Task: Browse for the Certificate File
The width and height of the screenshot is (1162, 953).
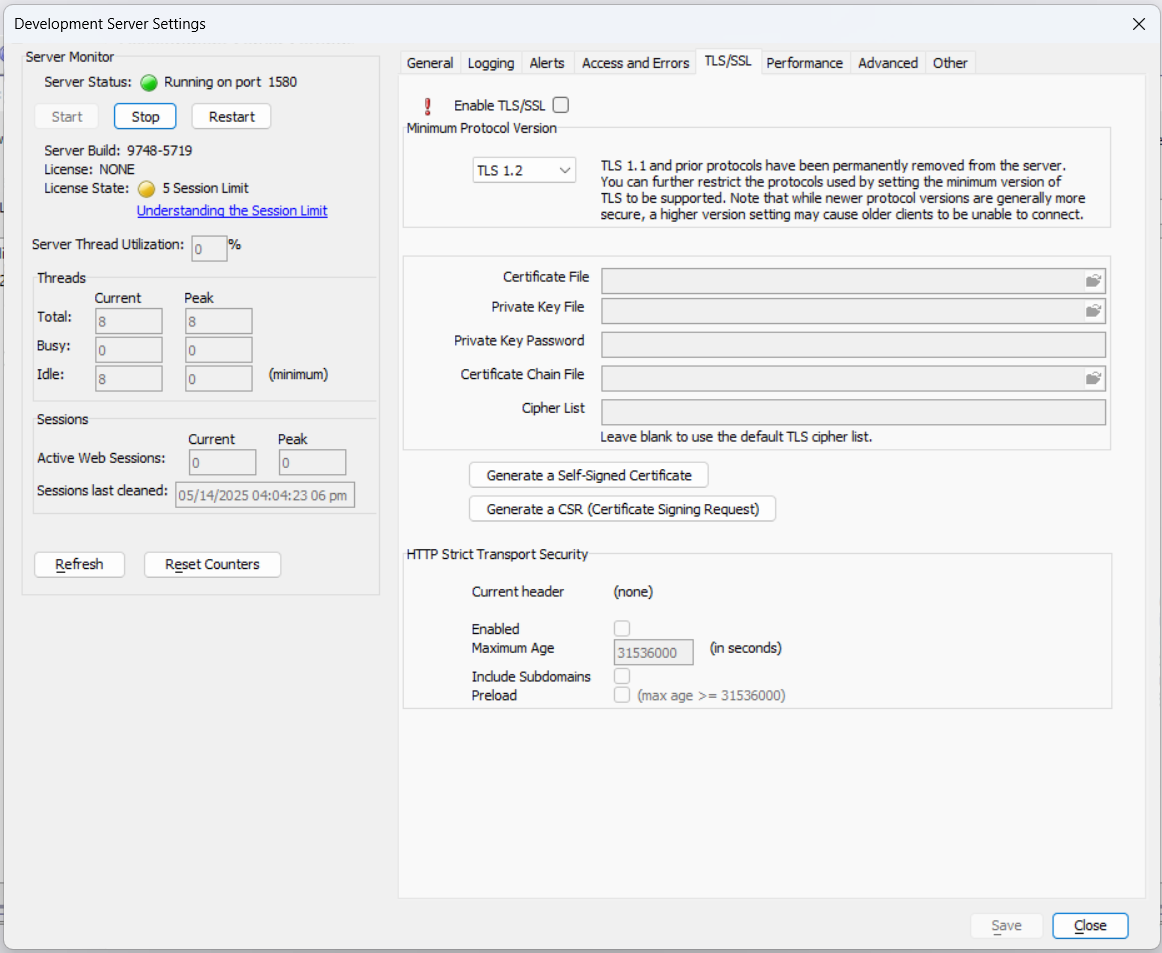Action: pos(1093,281)
